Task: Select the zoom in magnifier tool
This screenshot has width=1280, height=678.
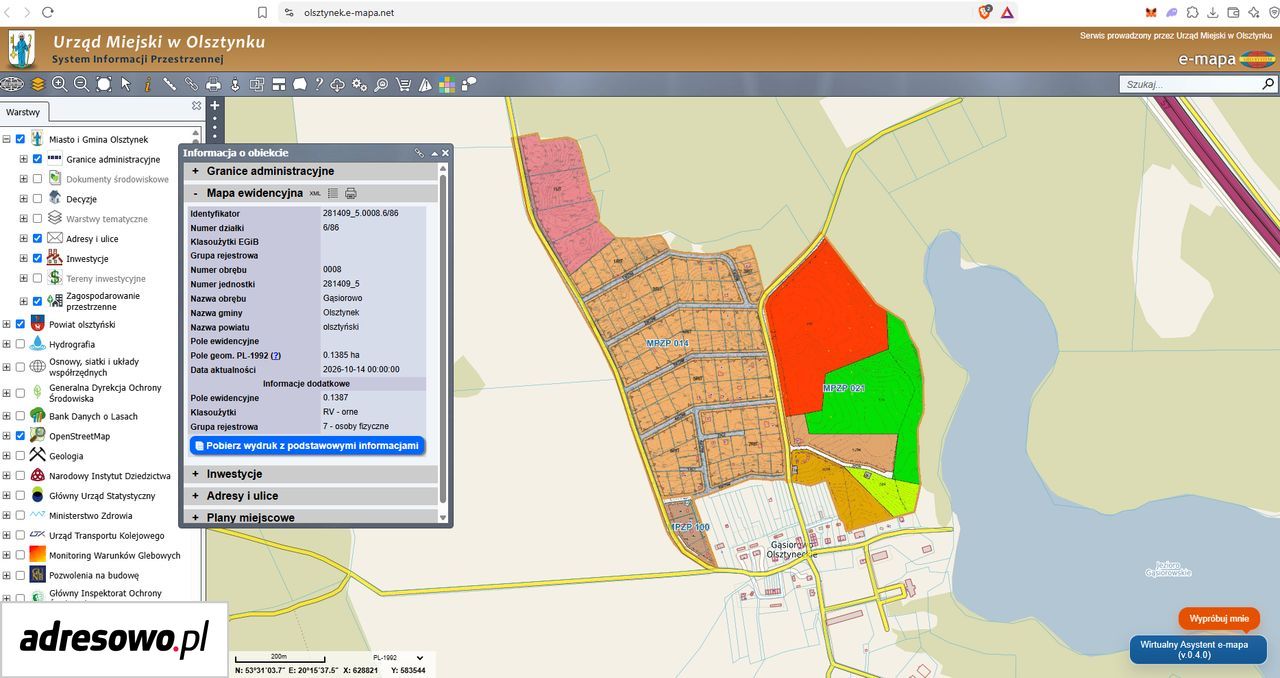Action: tap(60, 84)
